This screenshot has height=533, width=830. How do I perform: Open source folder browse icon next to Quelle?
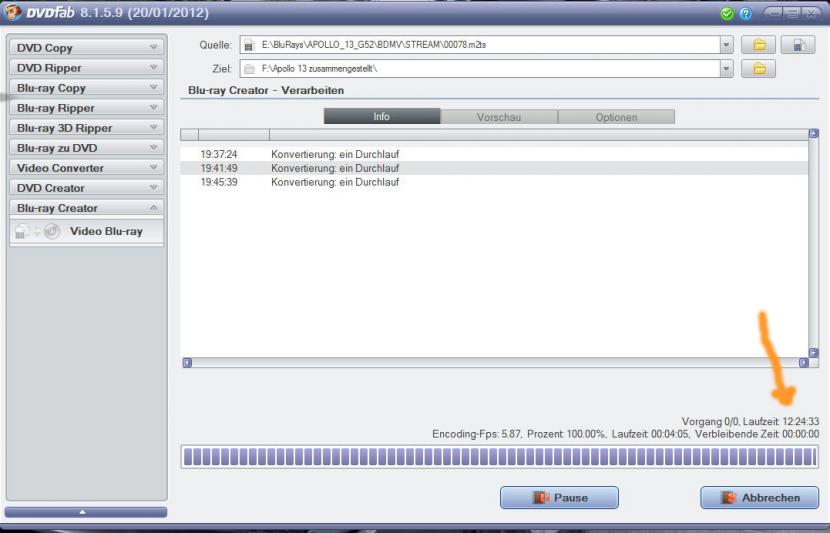(758, 45)
